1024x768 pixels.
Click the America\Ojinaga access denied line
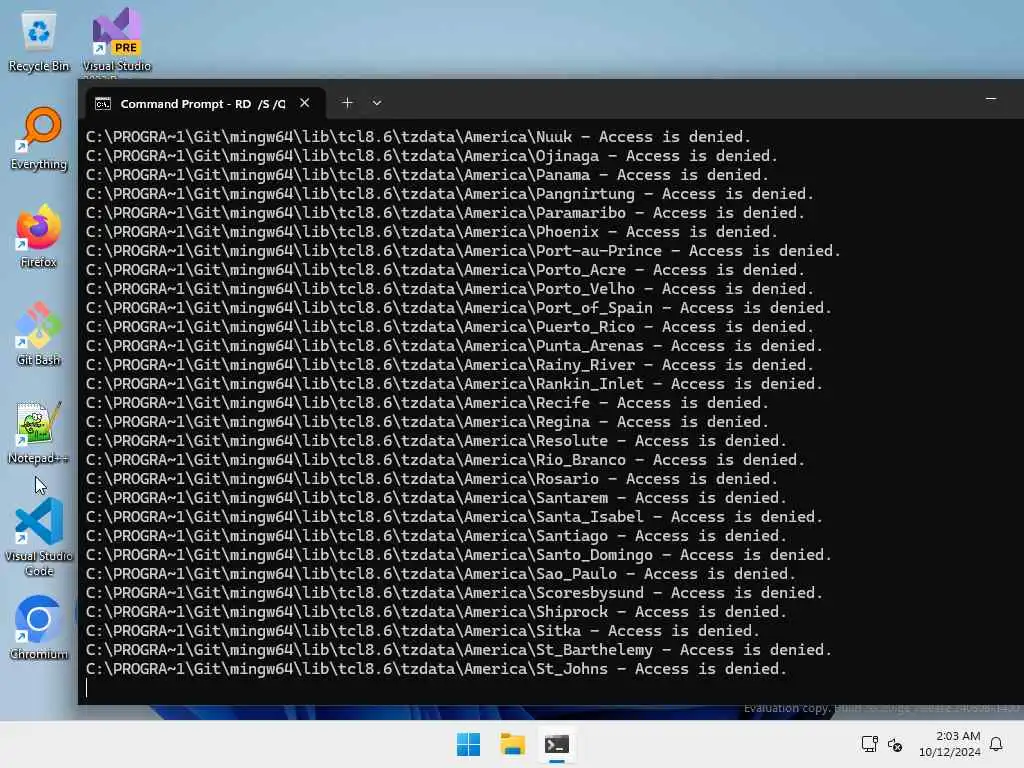coord(432,156)
